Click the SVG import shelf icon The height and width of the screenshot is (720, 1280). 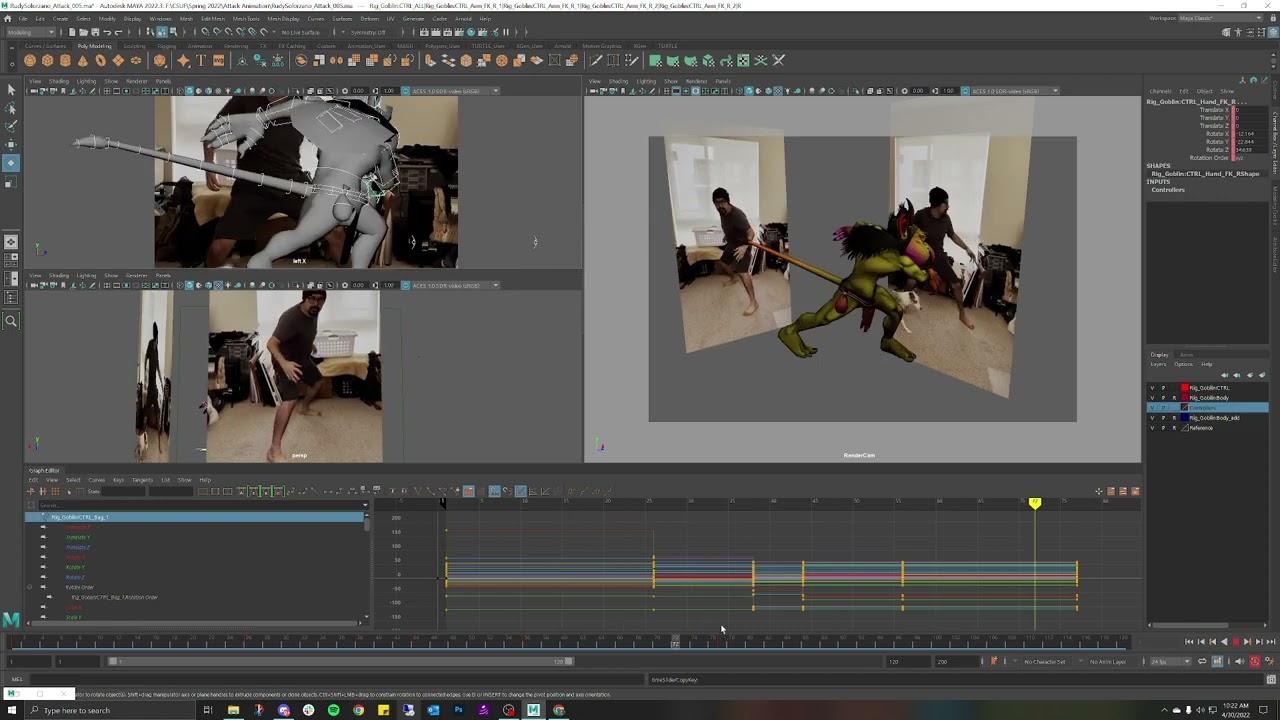(218, 61)
